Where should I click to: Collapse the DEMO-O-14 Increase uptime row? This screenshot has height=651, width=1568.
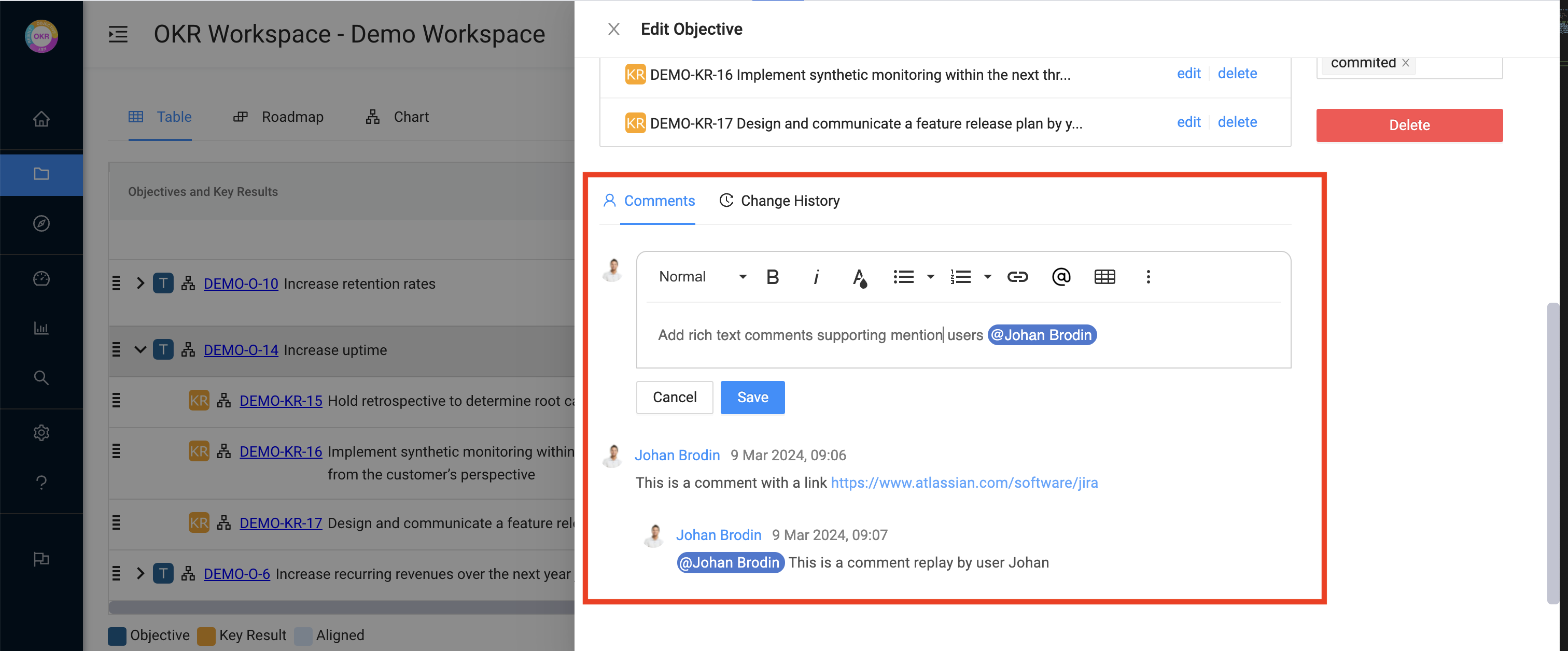point(140,350)
